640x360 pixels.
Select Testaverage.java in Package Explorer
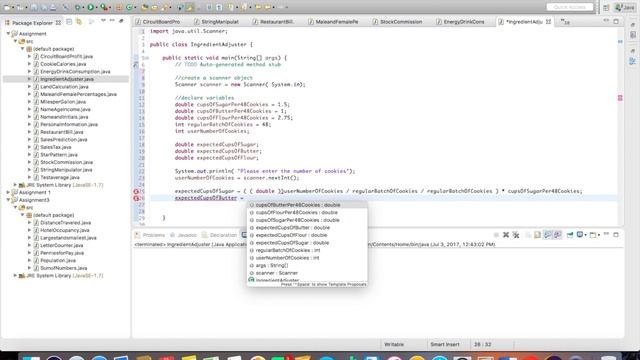click(60, 177)
